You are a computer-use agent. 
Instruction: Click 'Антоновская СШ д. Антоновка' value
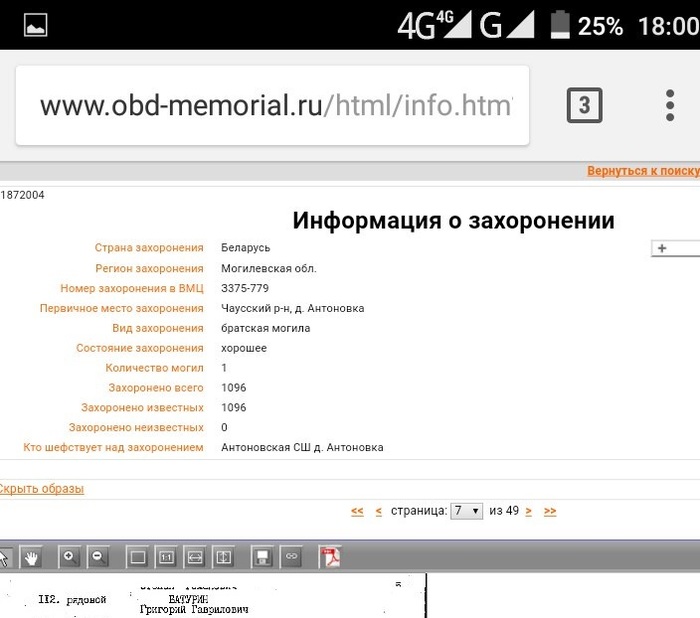pos(302,447)
